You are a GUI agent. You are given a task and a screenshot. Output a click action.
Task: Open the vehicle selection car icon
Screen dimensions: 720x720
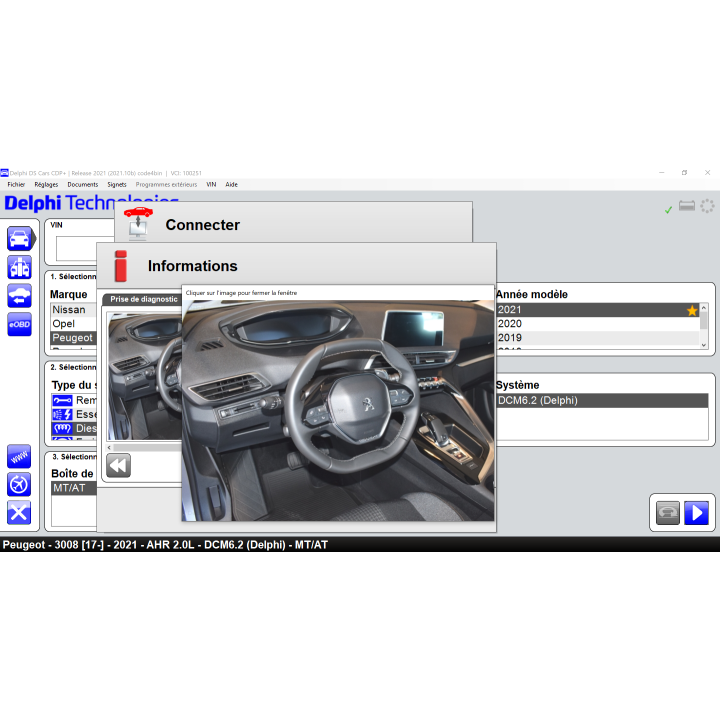pyautogui.click(x=19, y=238)
